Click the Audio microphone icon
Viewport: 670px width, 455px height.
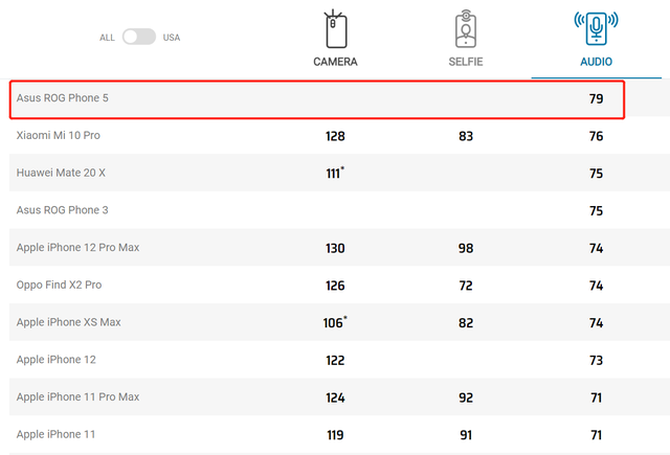[x=596, y=29]
